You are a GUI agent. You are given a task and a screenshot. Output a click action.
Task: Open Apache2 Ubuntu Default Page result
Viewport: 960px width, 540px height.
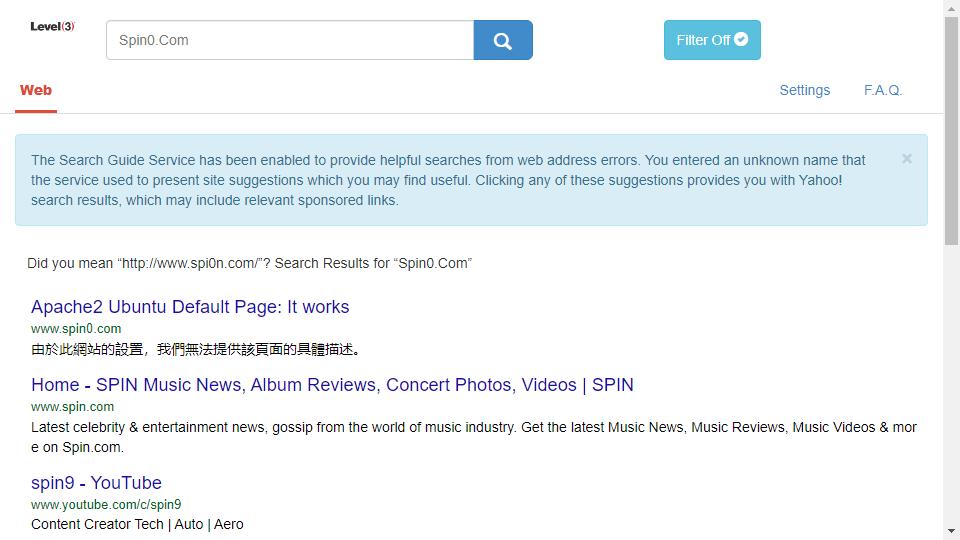coord(190,307)
